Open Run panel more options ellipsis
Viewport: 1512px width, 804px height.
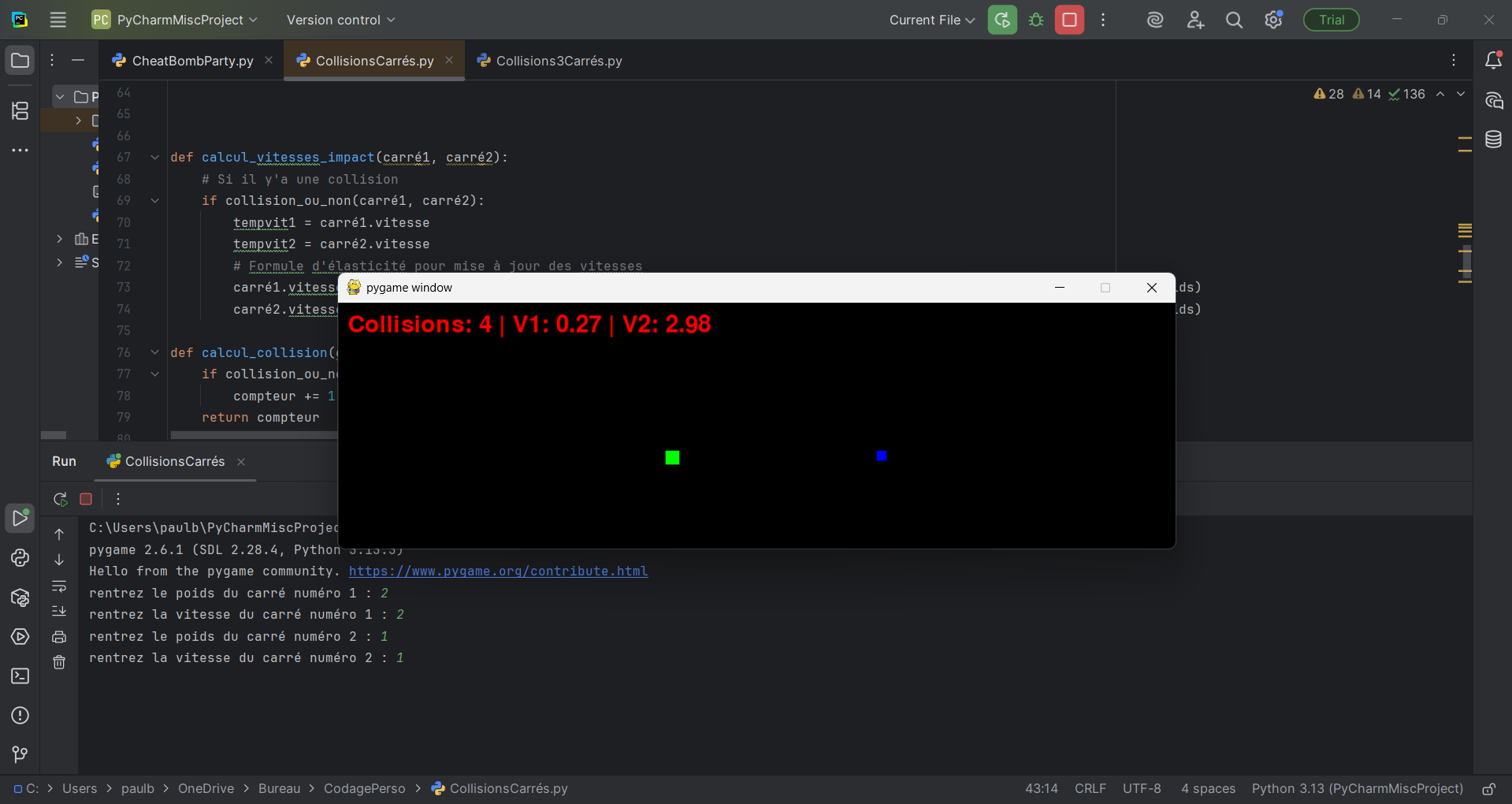118,499
